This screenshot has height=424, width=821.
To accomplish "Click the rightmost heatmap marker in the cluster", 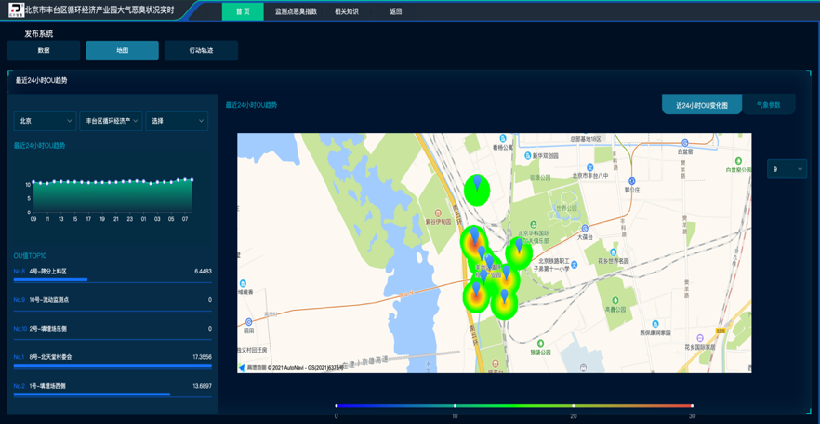I will 519,252.
